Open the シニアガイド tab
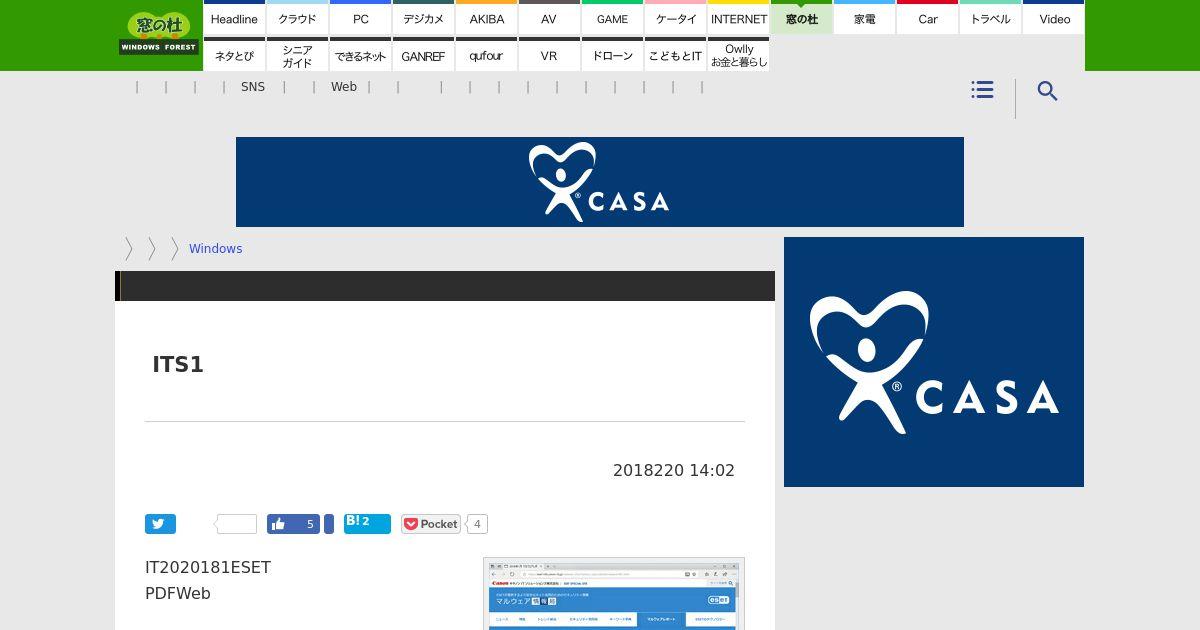 [297, 55]
